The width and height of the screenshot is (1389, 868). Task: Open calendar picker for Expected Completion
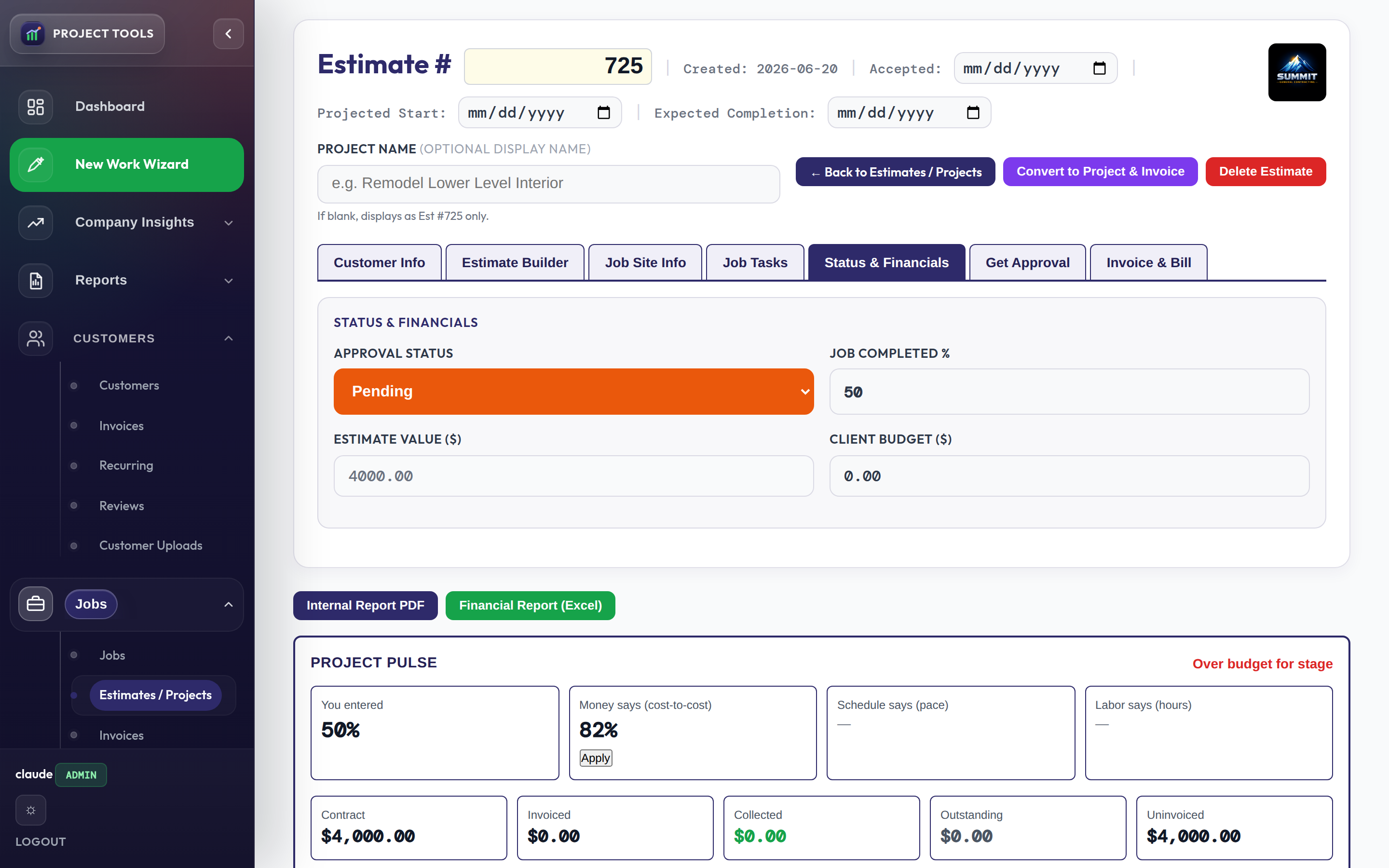(x=973, y=112)
